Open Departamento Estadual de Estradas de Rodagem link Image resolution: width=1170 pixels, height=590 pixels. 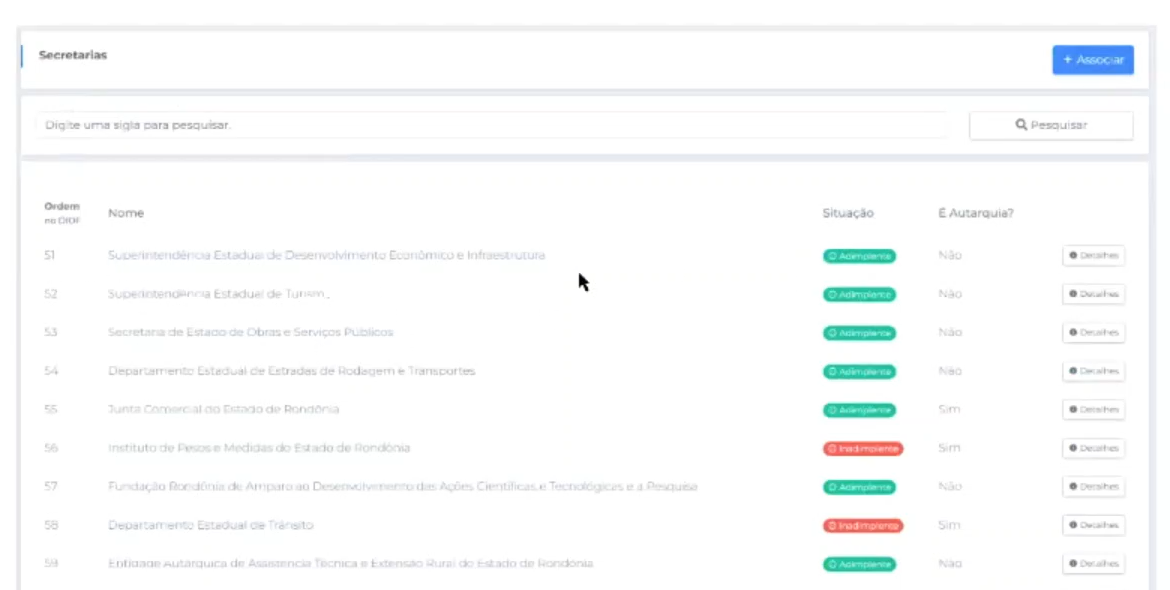coord(291,371)
